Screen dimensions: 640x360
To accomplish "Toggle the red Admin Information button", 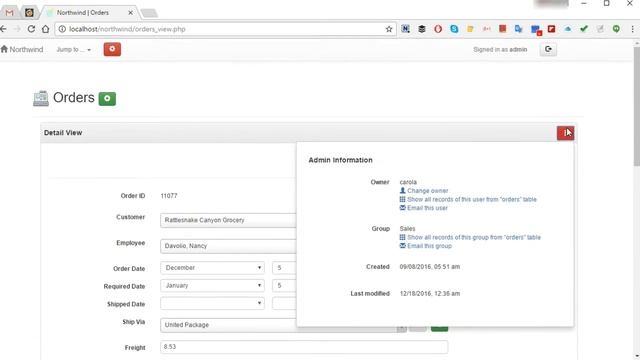I will (565, 133).
